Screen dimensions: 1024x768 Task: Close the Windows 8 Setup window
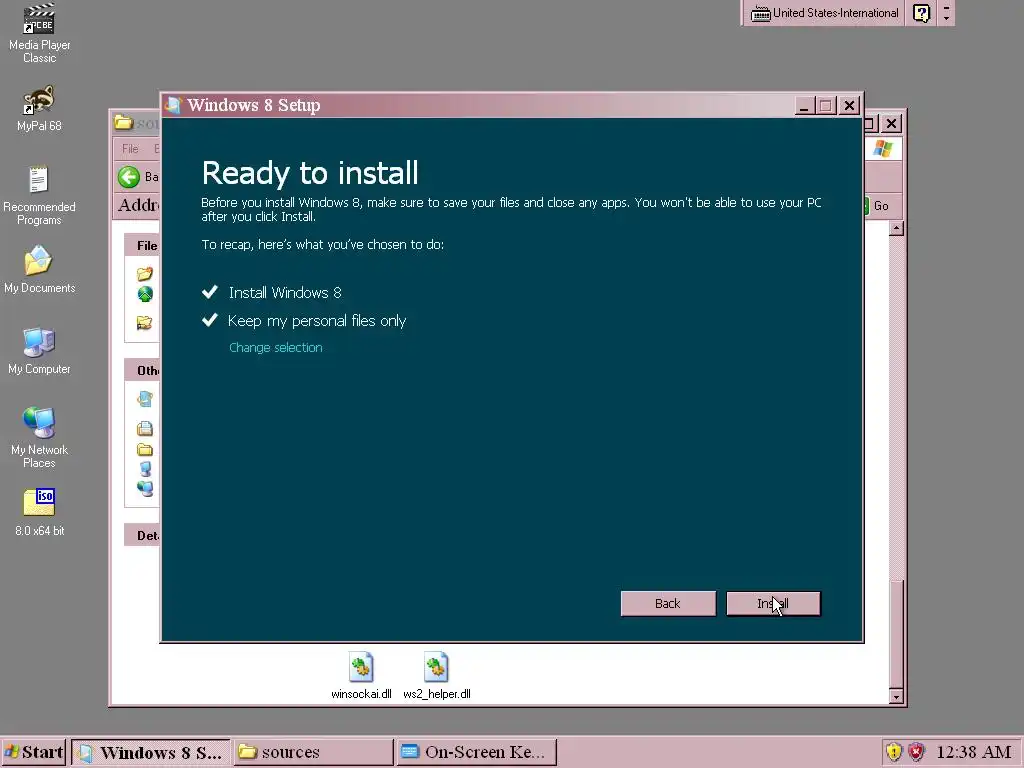pos(849,105)
